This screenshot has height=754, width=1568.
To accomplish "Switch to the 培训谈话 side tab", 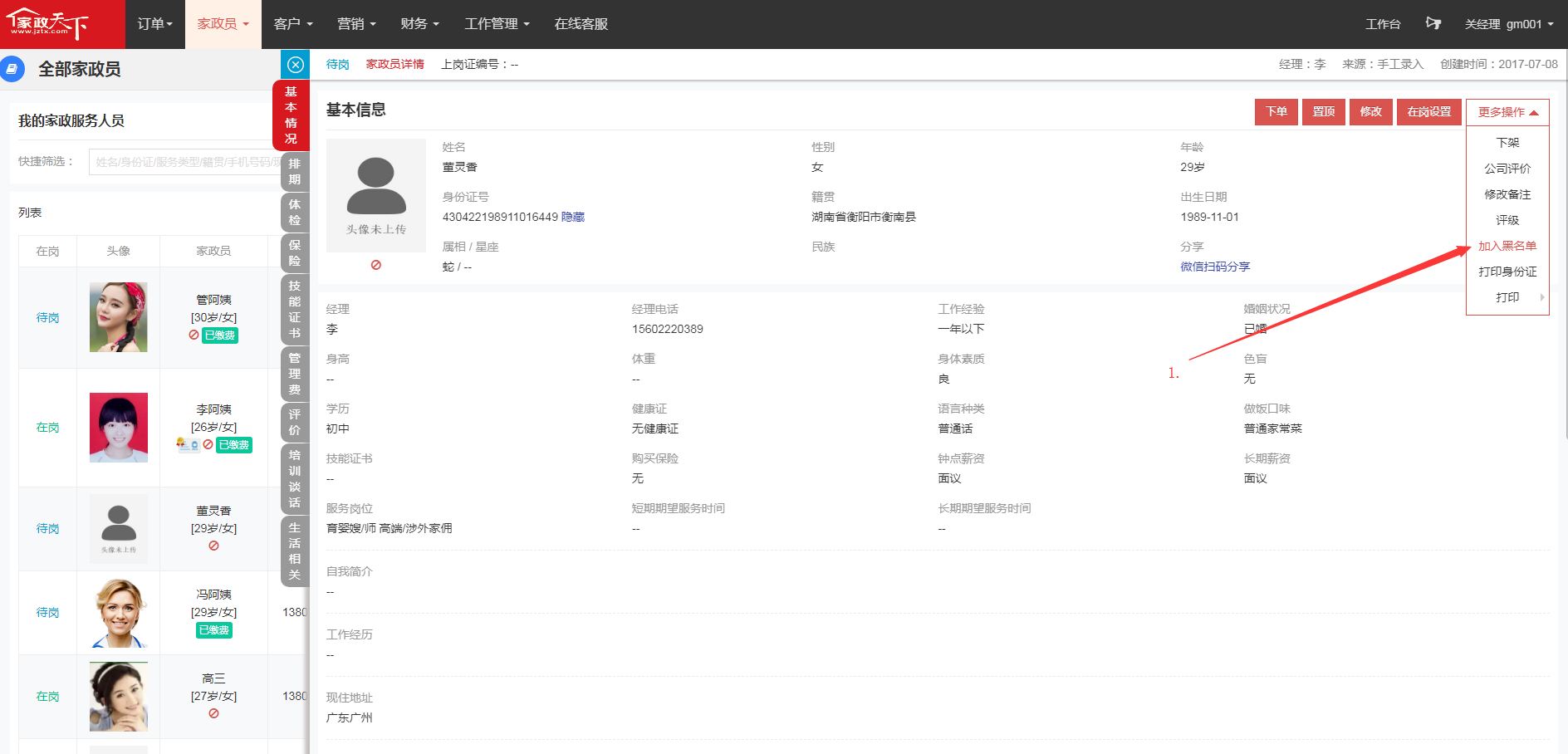I will [x=295, y=479].
